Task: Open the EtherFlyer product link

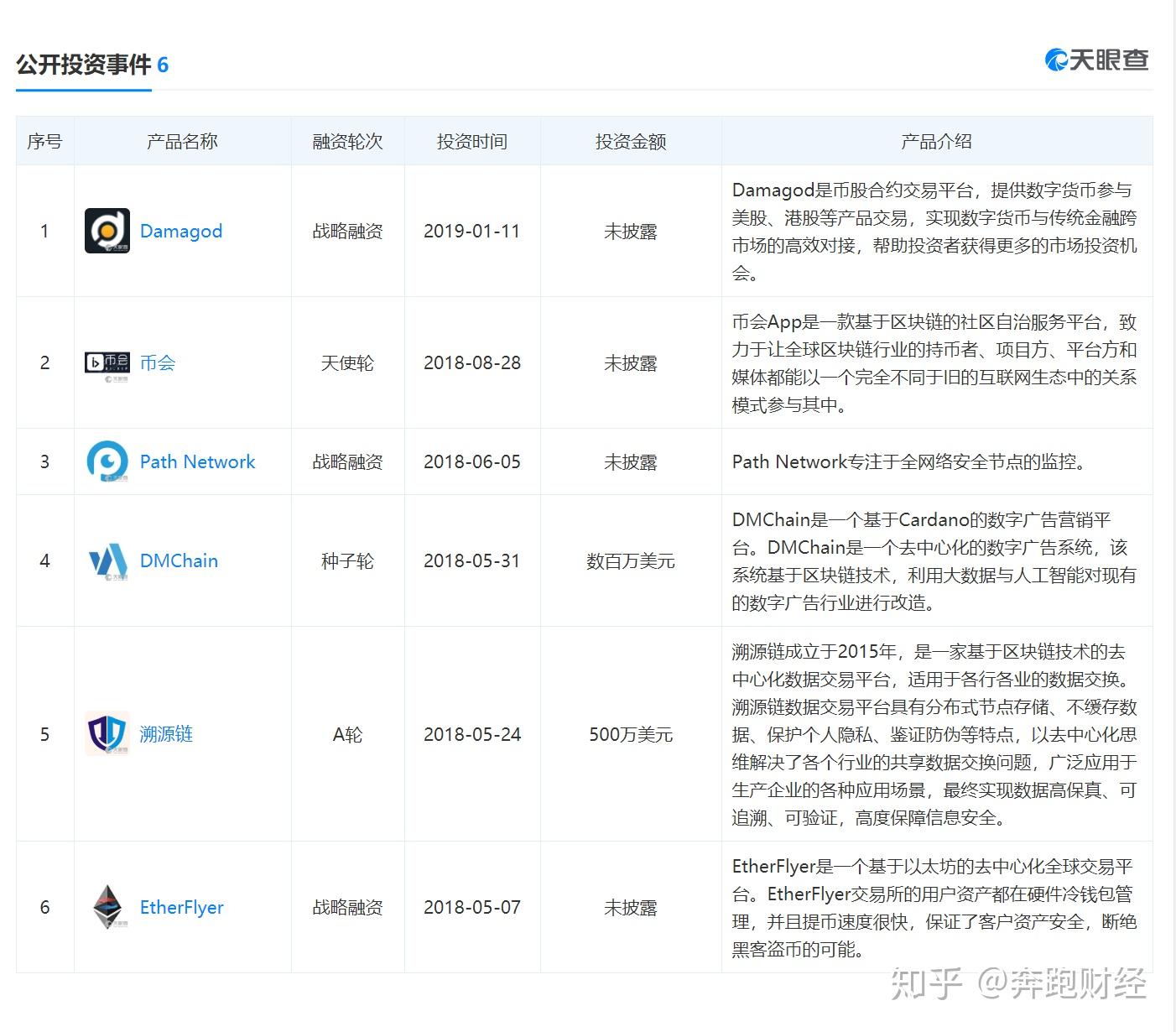Action: coord(182,907)
